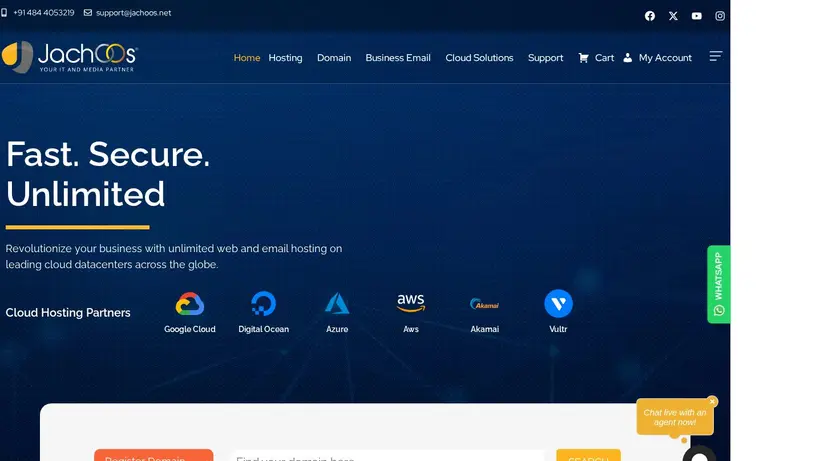
Task: Open the hamburger side menu icon
Action: (x=715, y=56)
